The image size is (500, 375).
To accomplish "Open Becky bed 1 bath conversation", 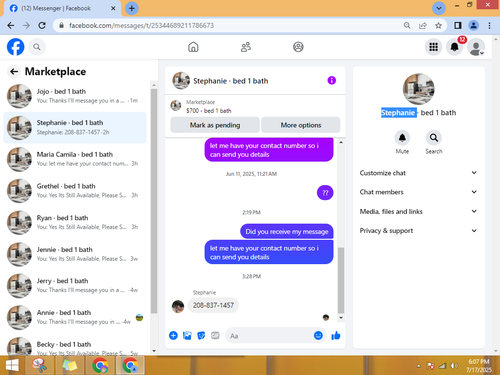I will coord(75,346).
